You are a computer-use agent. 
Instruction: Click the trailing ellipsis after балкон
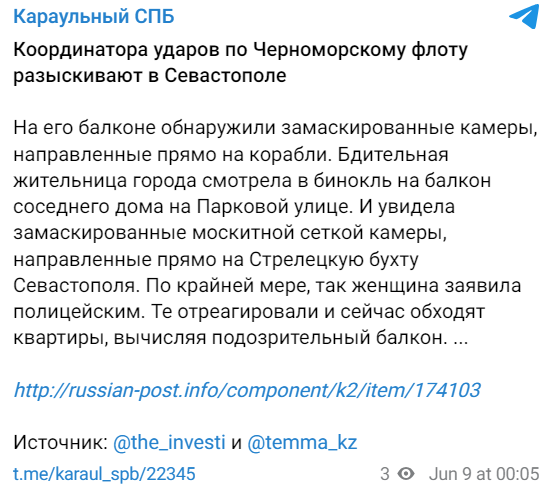pos(461,338)
